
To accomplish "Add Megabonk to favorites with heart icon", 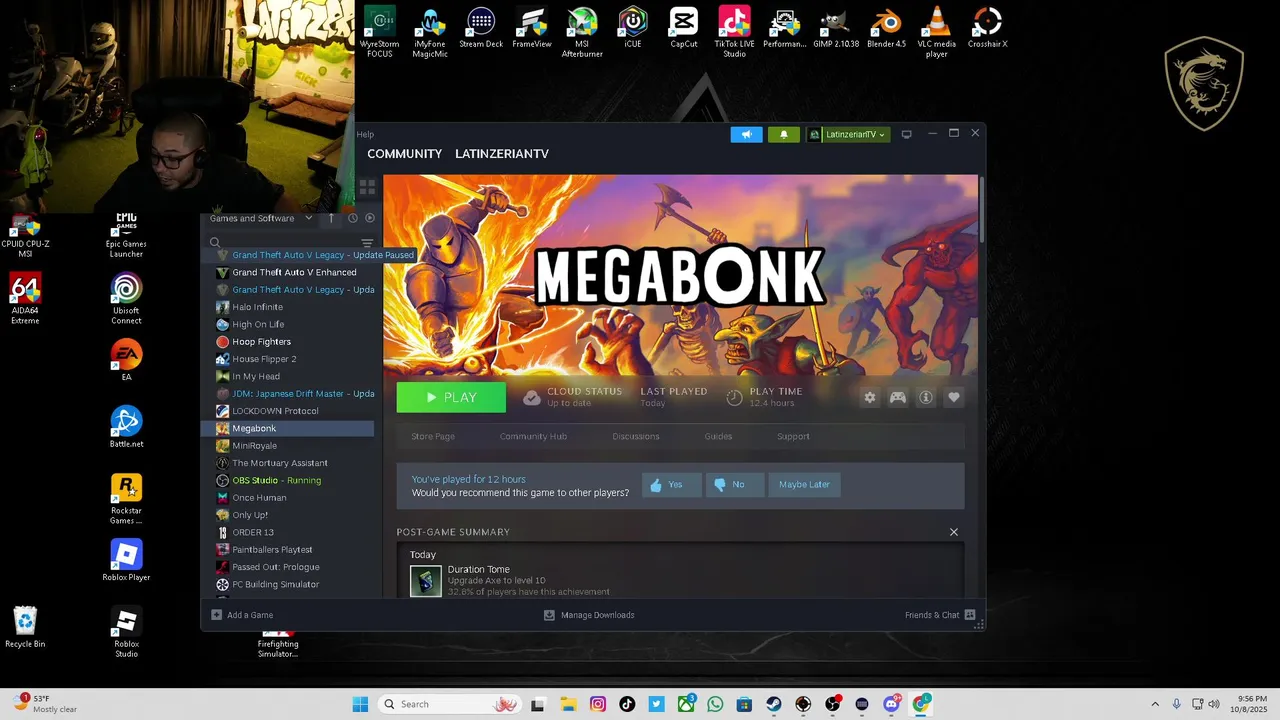I will coord(954,397).
